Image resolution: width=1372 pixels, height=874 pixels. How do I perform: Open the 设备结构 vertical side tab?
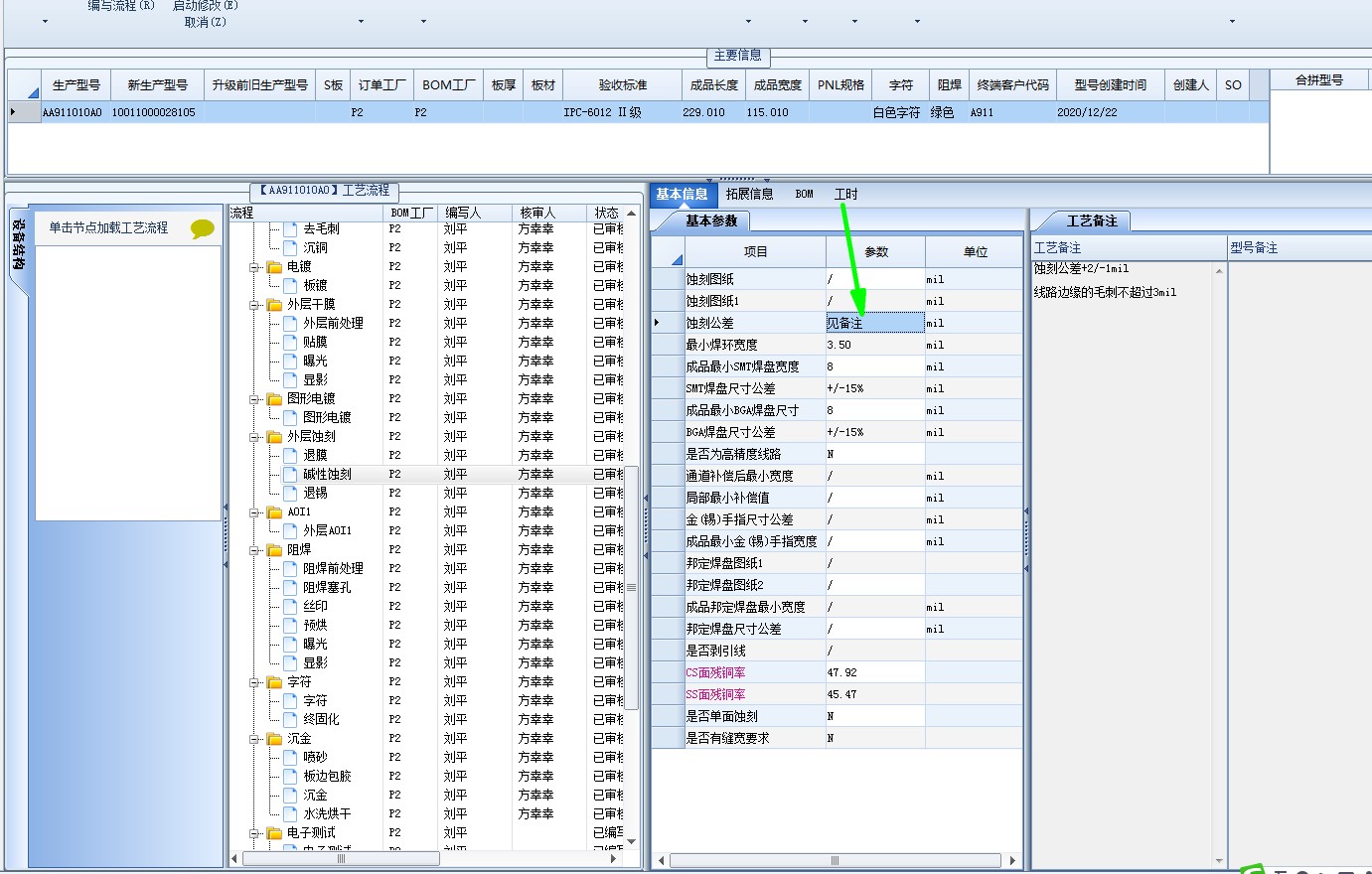[19, 244]
